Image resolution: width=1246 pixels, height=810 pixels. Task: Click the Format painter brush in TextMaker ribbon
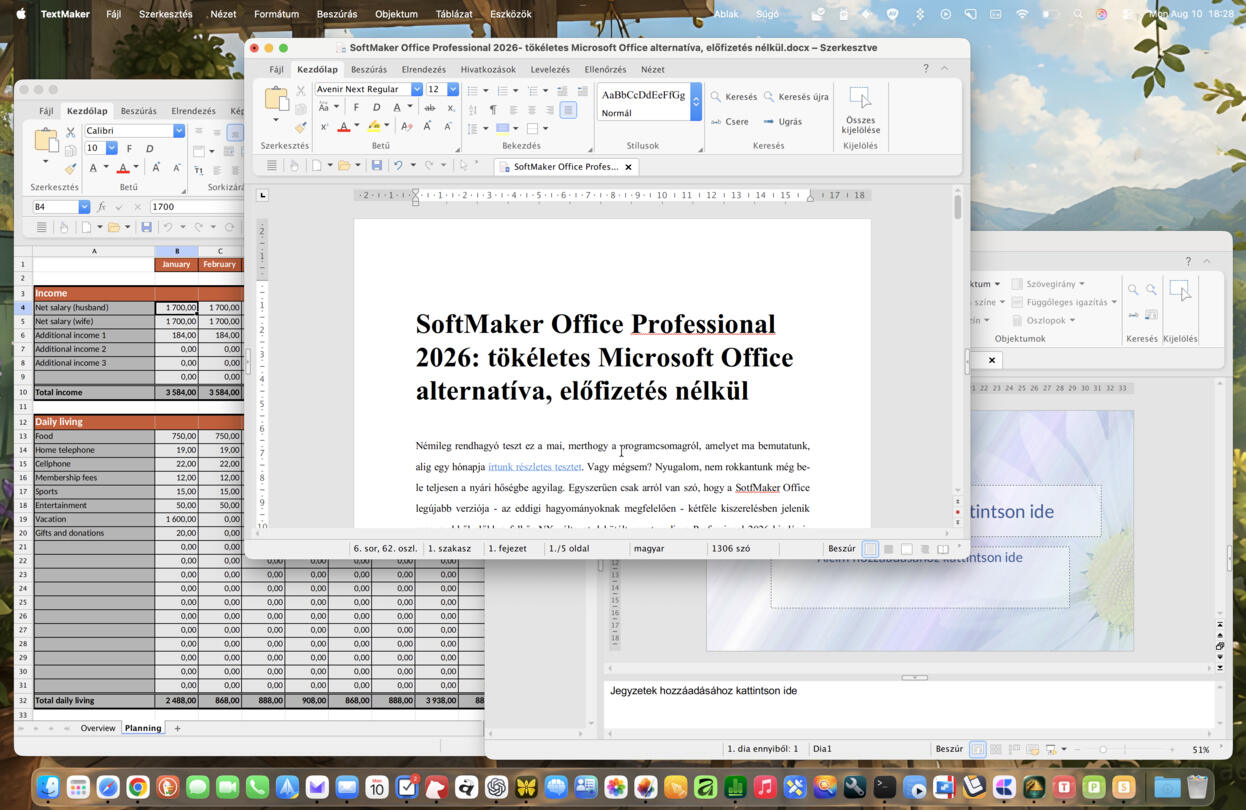(300, 127)
